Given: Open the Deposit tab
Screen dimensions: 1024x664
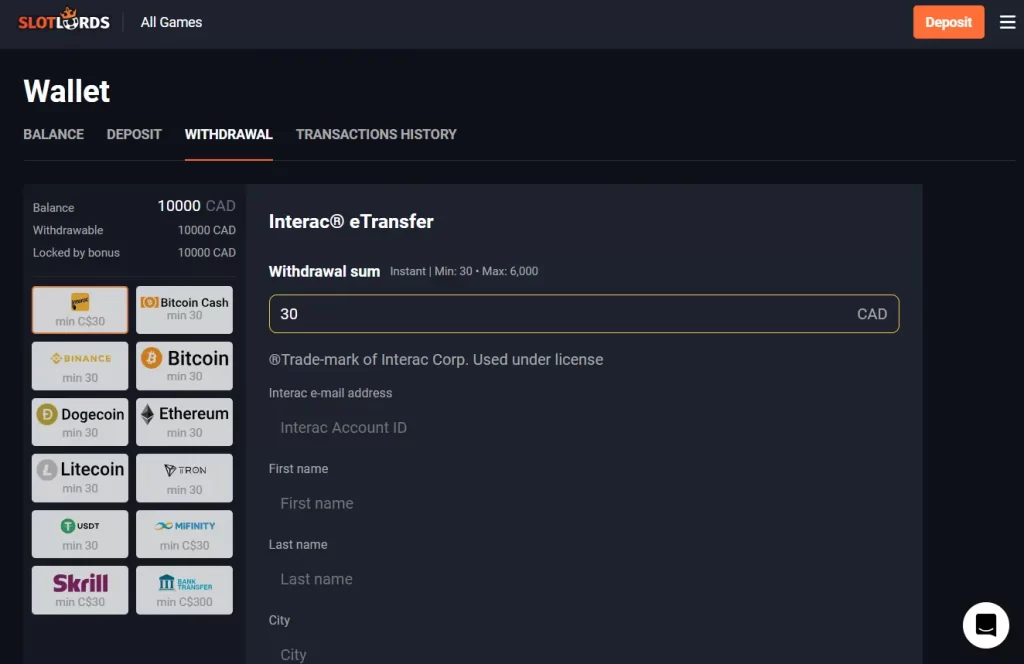Looking at the screenshot, I should (x=134, y=134).
